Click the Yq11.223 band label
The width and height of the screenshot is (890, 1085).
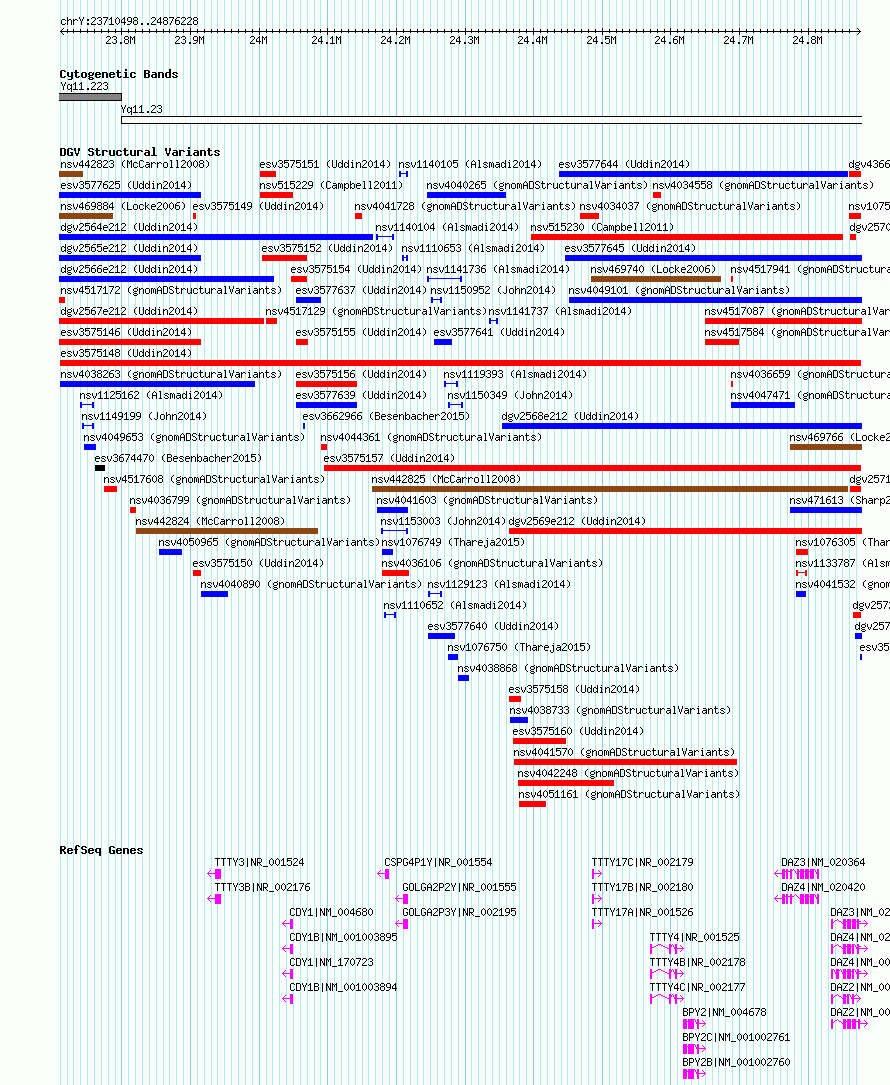[x=84, y=86]
